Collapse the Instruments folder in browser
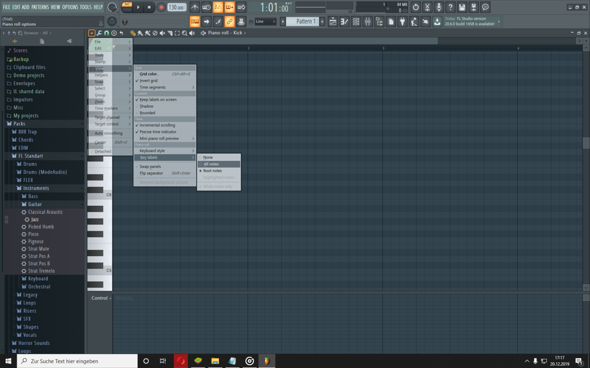590x368 pixels. pos(44,188)
